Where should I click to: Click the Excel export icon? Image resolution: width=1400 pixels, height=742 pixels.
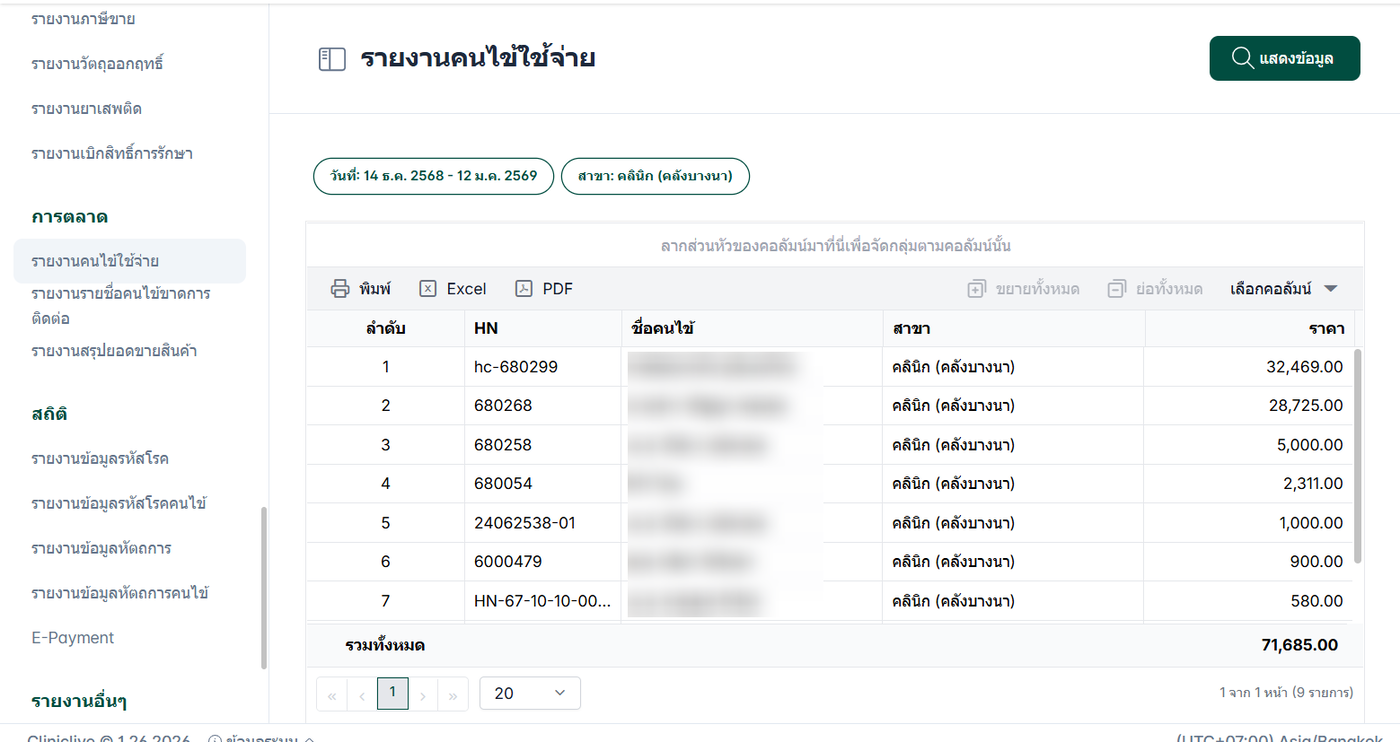(428, 289)
